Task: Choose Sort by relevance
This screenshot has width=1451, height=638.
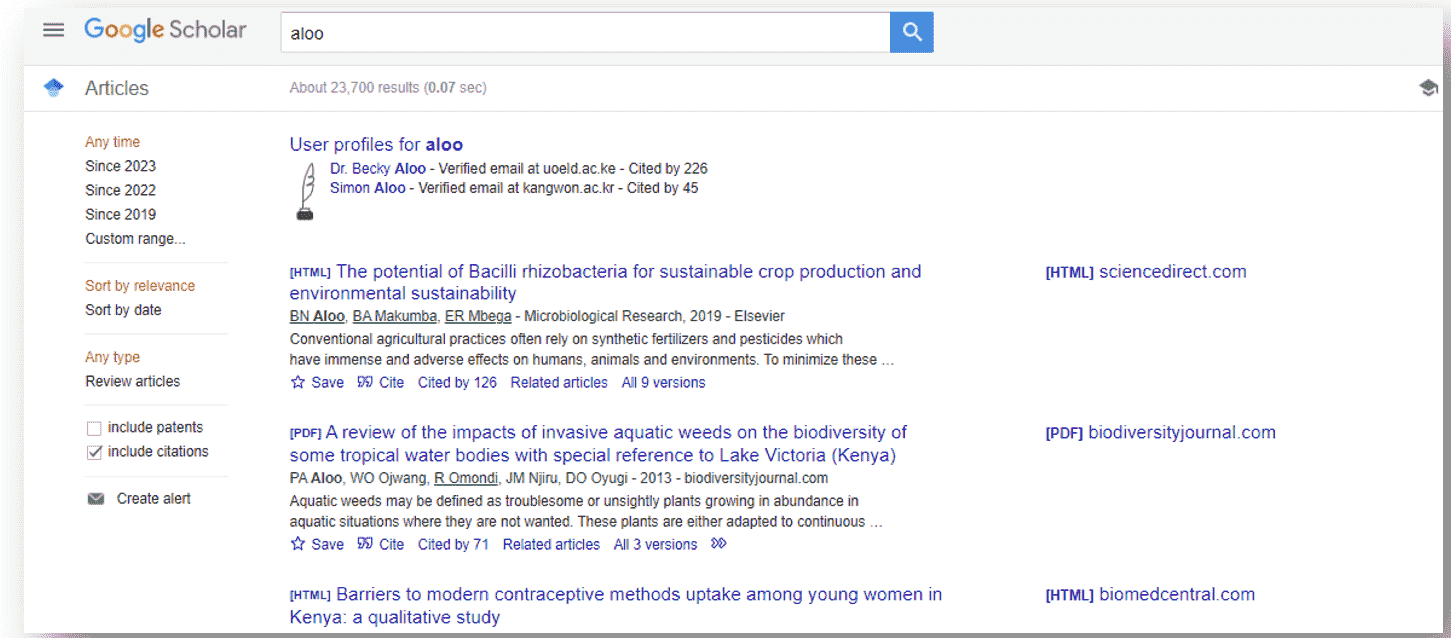Action: click(x=140, y=285)
